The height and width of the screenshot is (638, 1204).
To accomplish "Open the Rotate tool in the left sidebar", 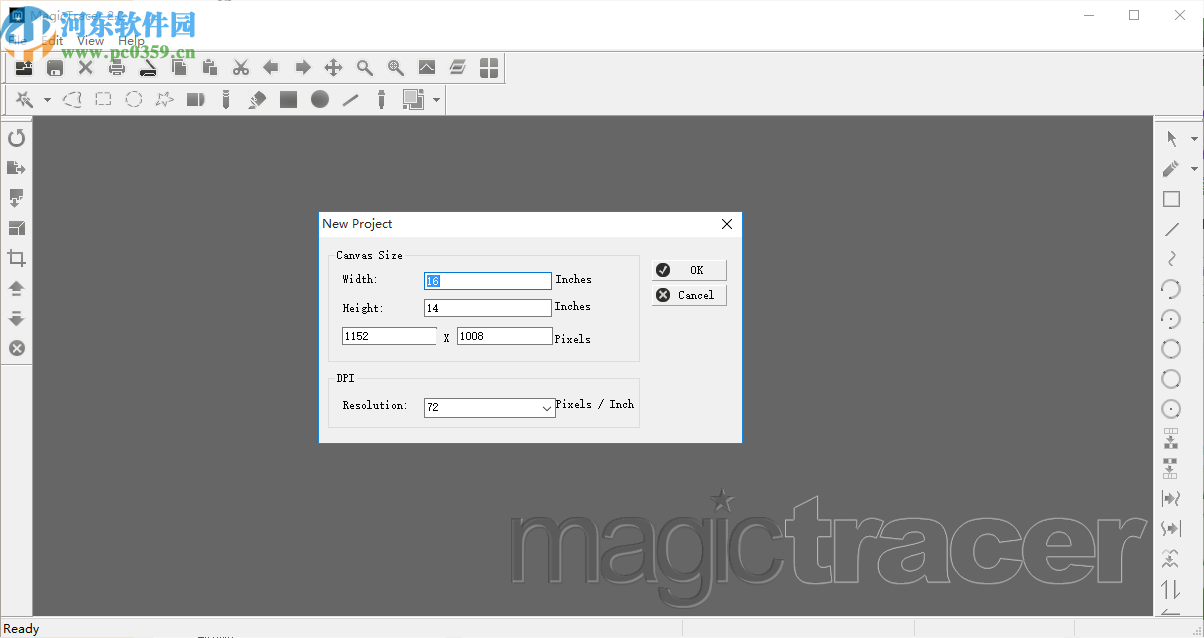I will 17,138.
